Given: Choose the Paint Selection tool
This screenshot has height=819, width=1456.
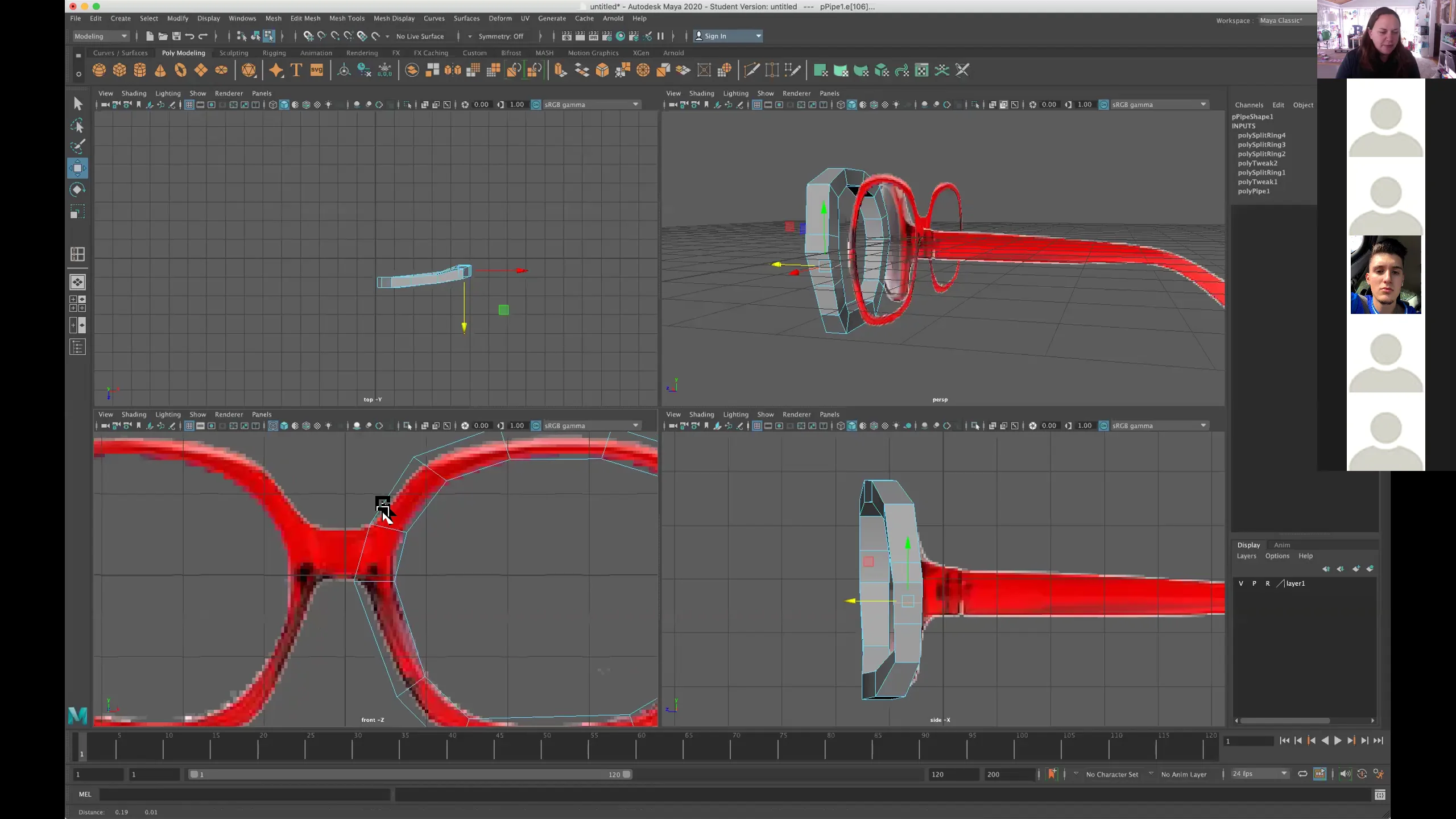Looking at the screenshot, I should coord(78,146).
